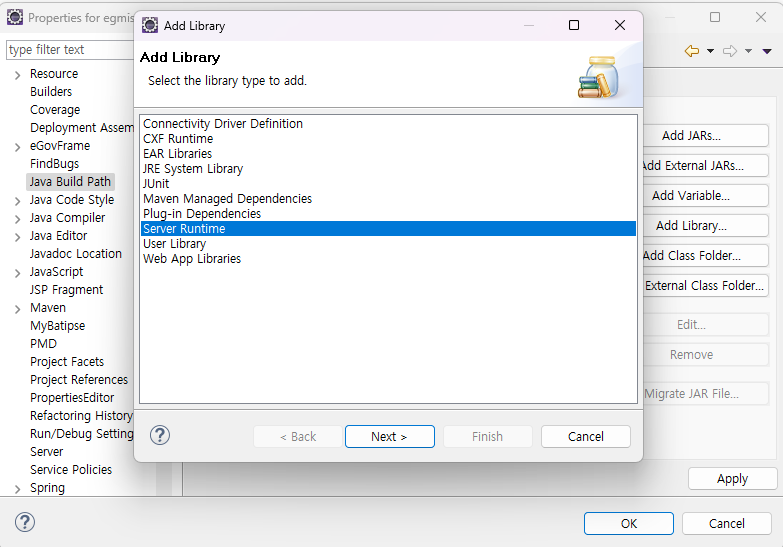Open FindBugs properties page
Viewport: 783px width, 547px height.
click(54, 164)
